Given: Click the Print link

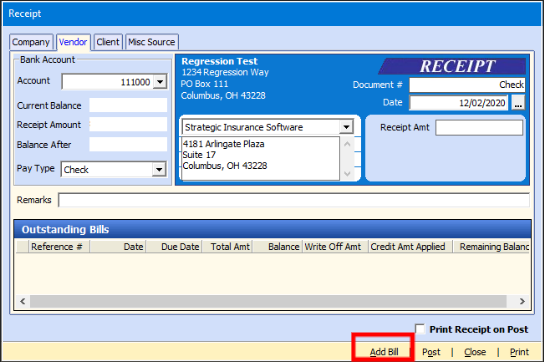Looking at the screenshot, I should (x=519, y=352).
